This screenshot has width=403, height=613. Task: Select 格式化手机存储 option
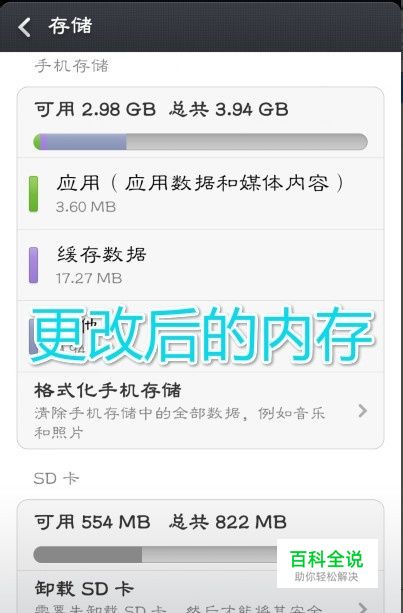(201, 410)
